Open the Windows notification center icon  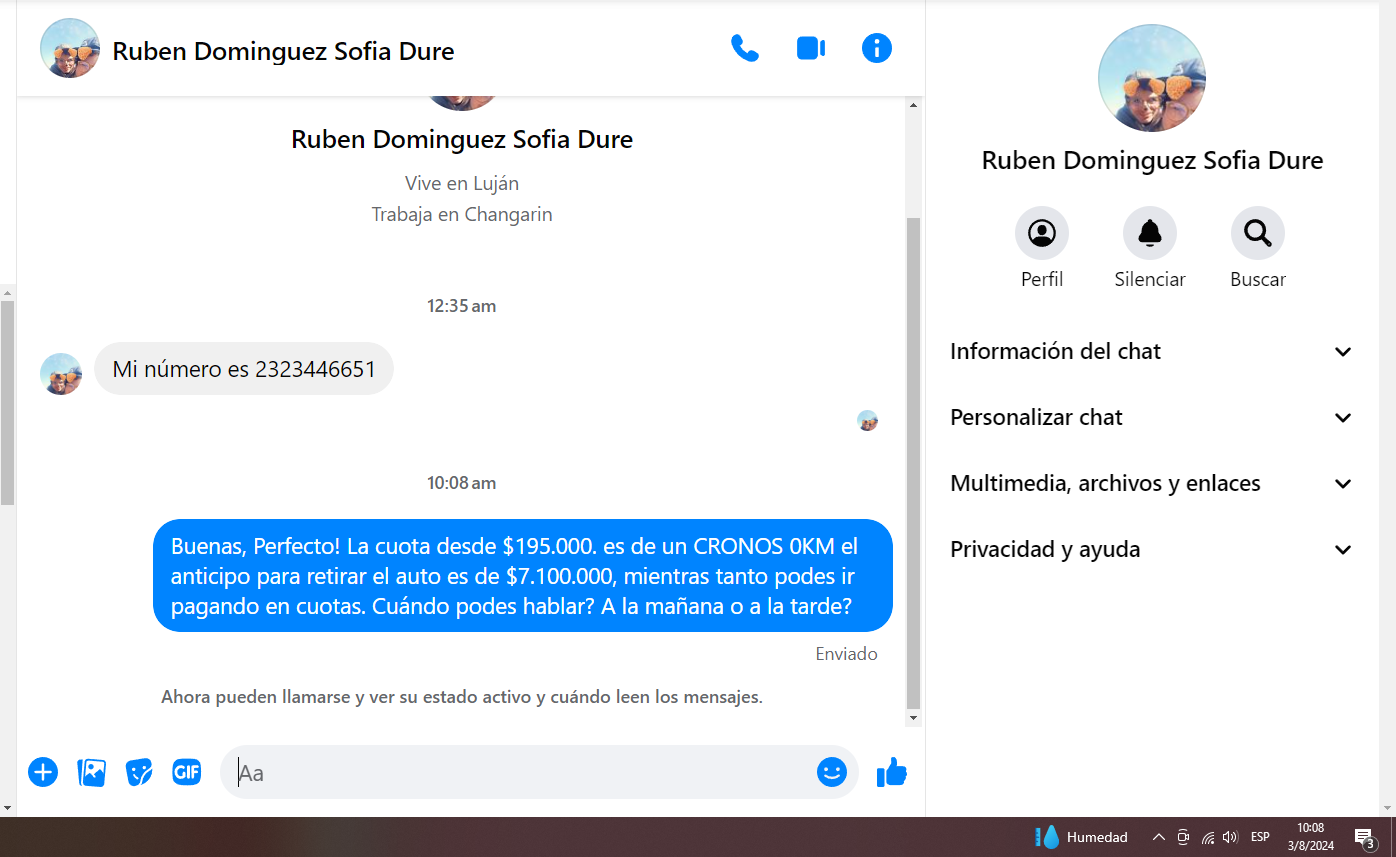point(1364,837)
